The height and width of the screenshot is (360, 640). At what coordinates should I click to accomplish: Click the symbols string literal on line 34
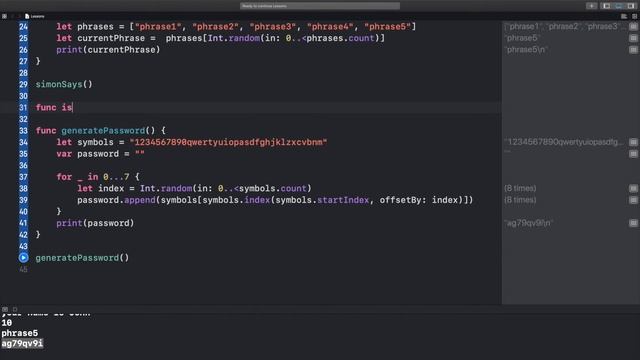[229, 142]
